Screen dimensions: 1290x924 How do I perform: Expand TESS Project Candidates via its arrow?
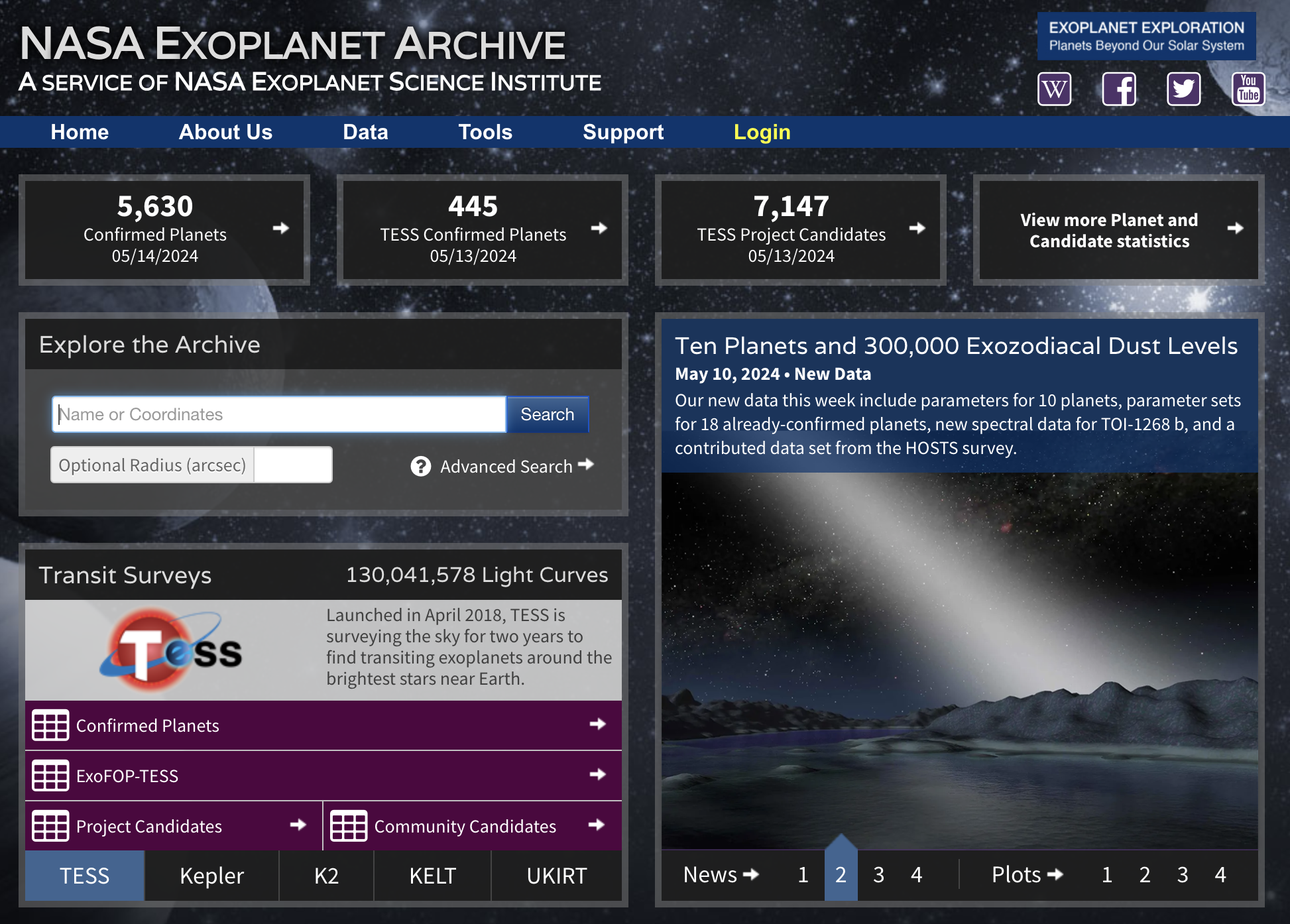coord(917,228)
